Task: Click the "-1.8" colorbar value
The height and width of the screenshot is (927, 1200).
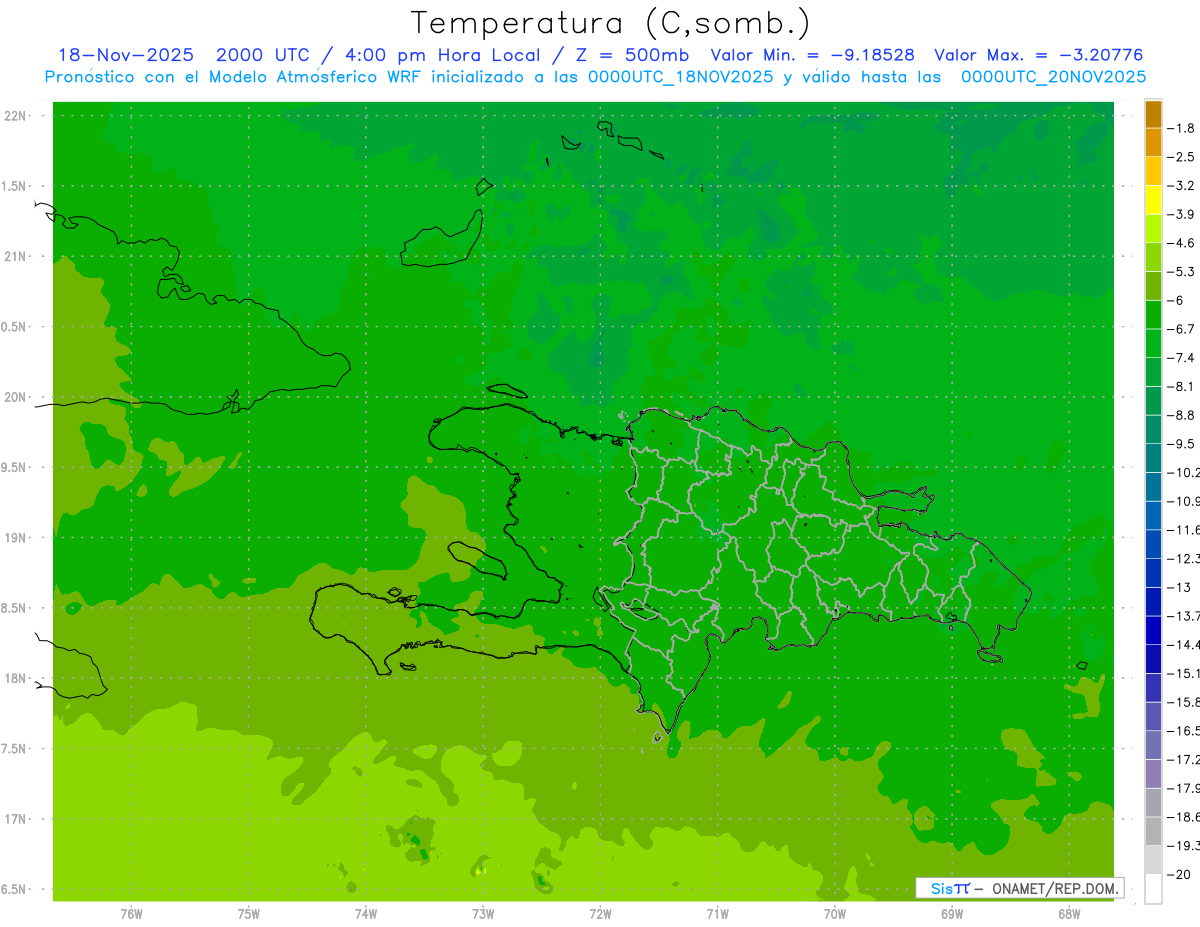Action: [1181, 128]
